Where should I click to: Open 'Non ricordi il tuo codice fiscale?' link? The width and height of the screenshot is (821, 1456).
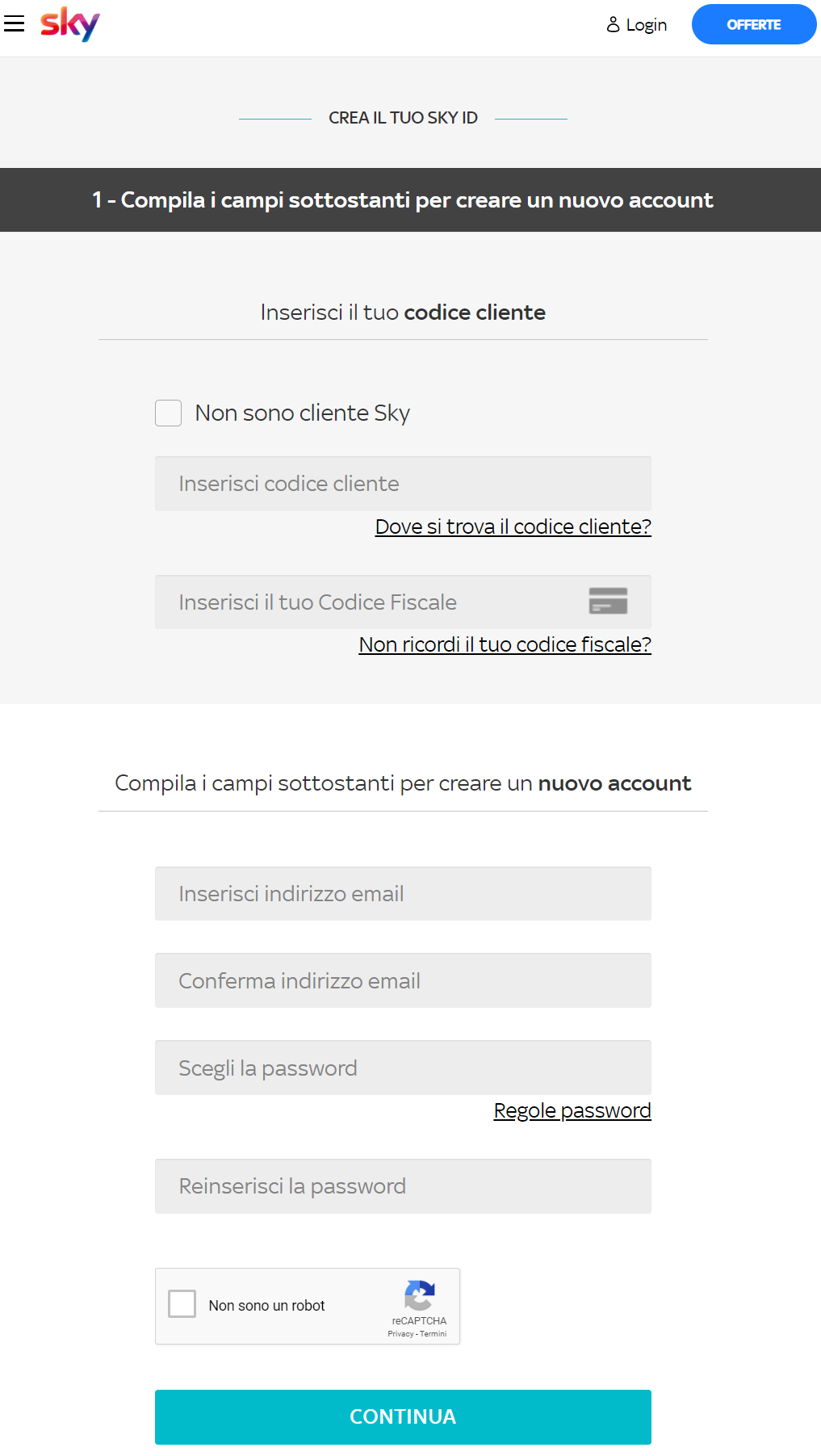point(505,644)
